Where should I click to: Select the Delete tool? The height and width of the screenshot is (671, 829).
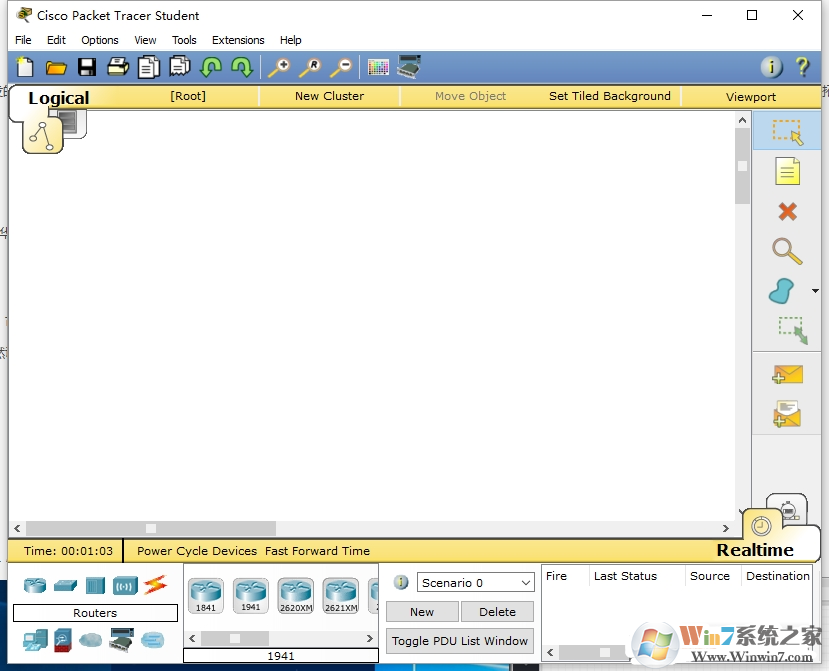787,211
